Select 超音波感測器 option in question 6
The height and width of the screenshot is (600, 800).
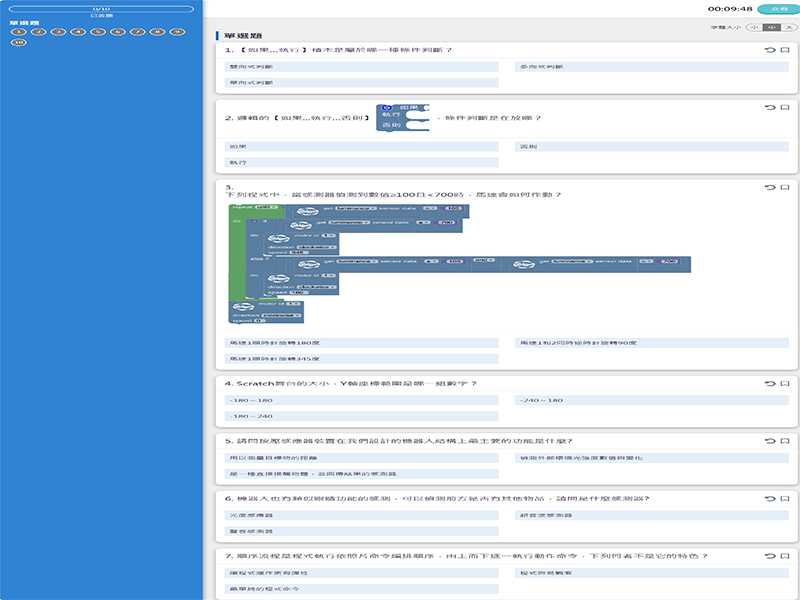654,514
